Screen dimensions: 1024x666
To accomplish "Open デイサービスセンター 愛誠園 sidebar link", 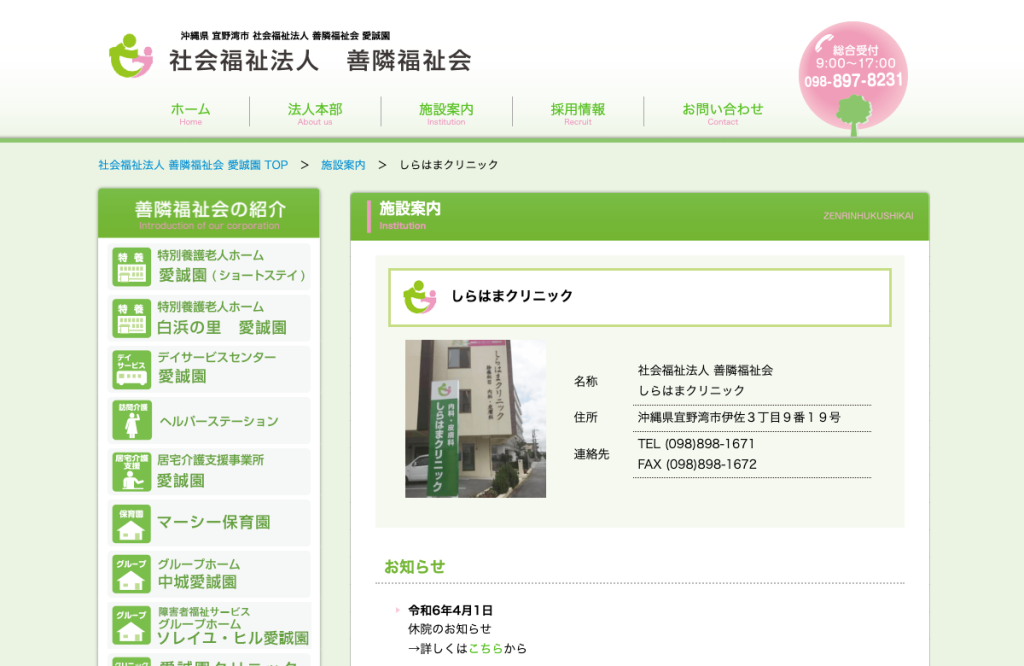I will point(209,370).
